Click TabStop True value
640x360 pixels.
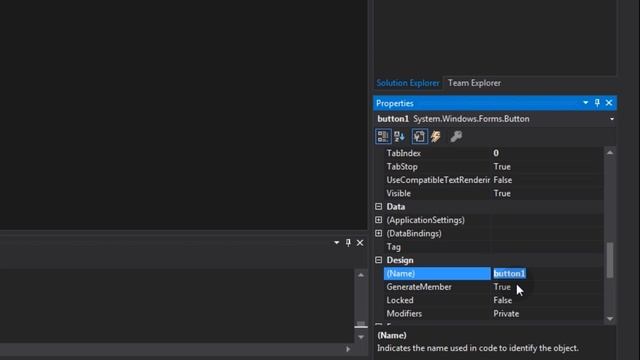point(502,167)
